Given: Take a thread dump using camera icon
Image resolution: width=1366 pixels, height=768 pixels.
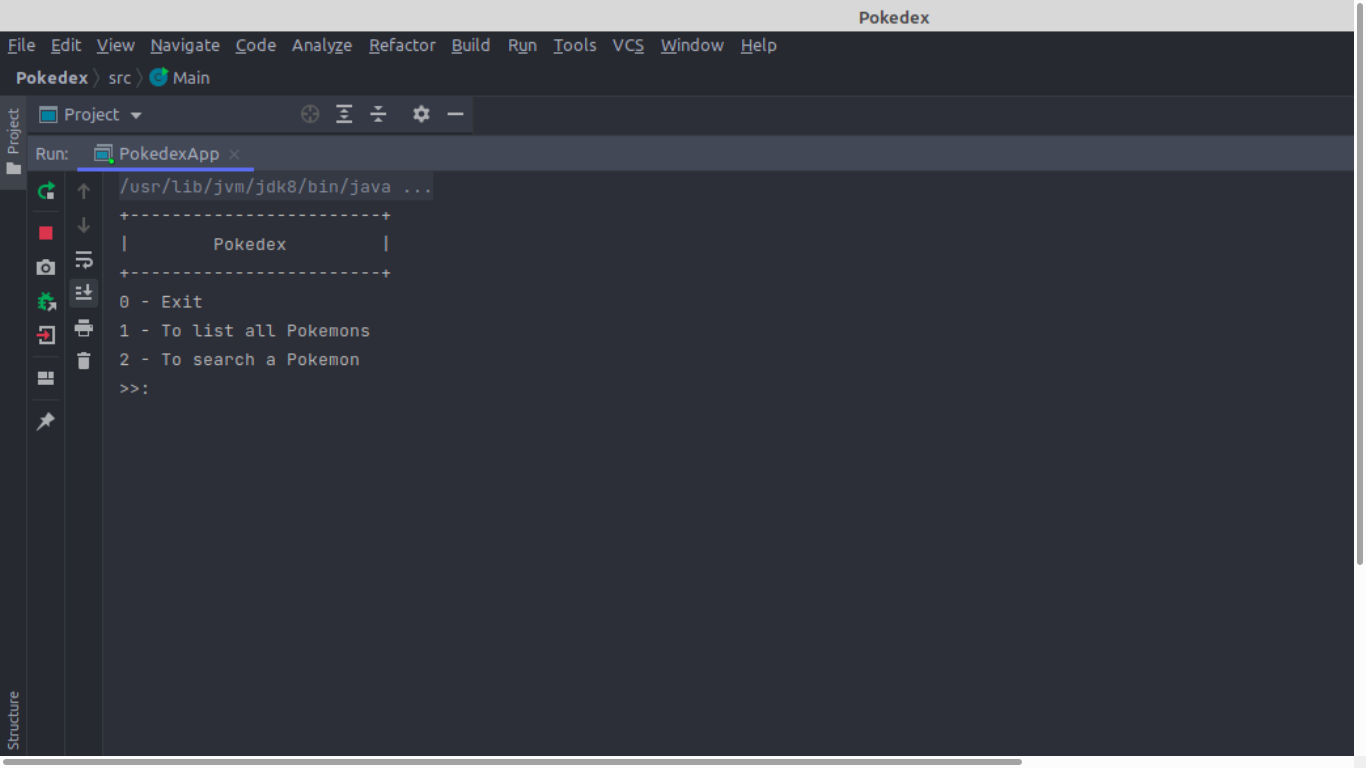Looking at the screenshot, I should tap(45, 267).
